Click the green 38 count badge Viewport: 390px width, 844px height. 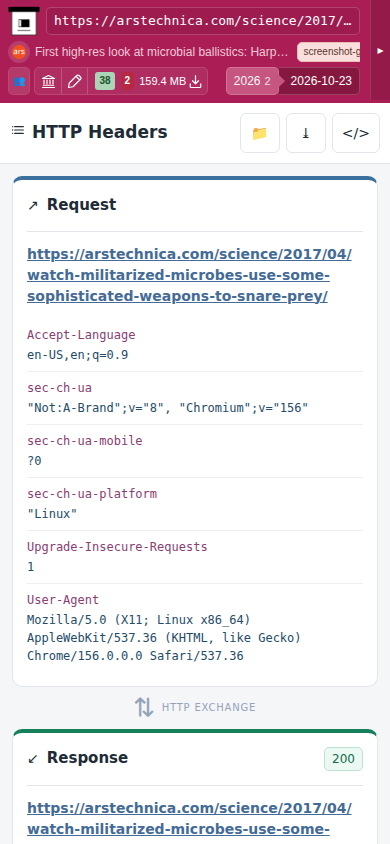coord(105,81)
